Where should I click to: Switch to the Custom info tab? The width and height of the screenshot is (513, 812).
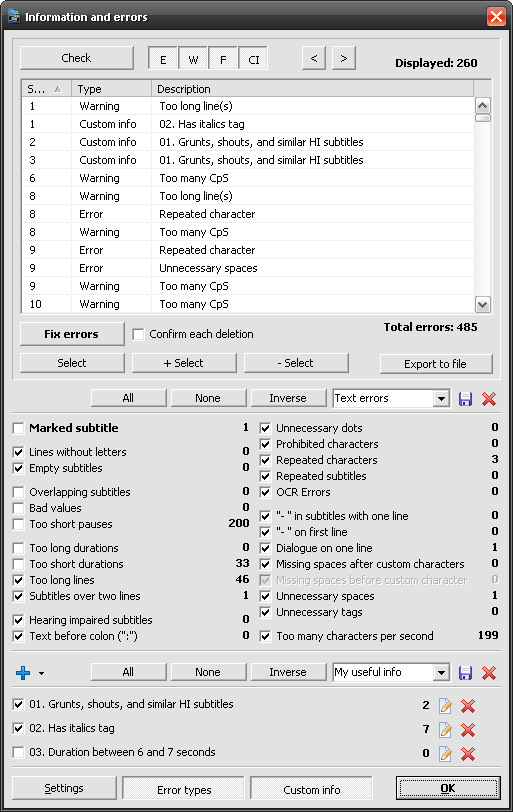(312, 790)
